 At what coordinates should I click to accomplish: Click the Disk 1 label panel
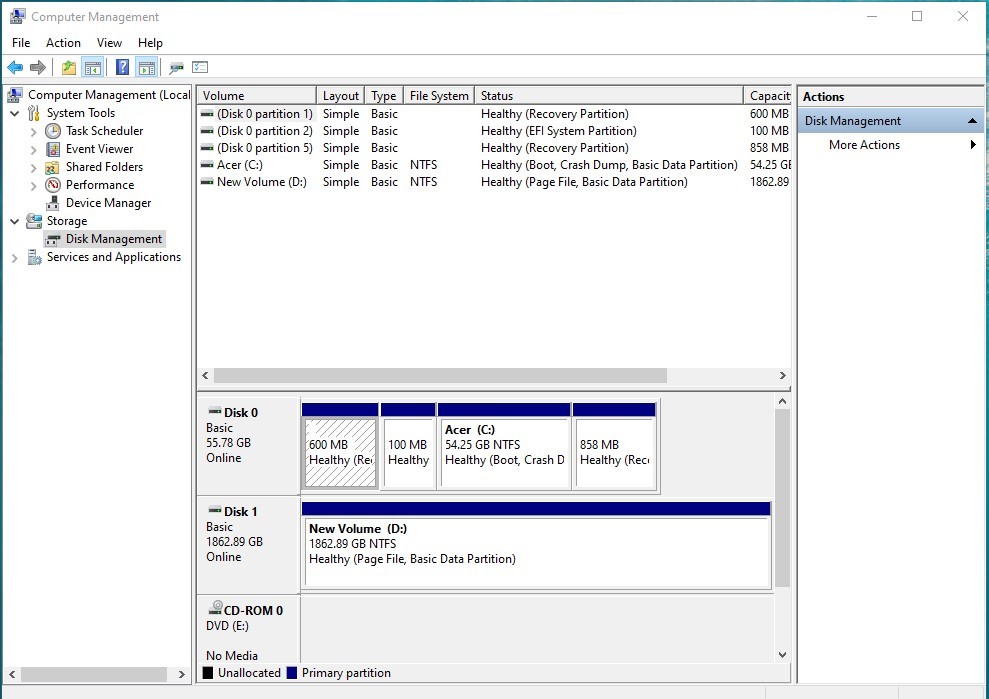click(249, 544)
